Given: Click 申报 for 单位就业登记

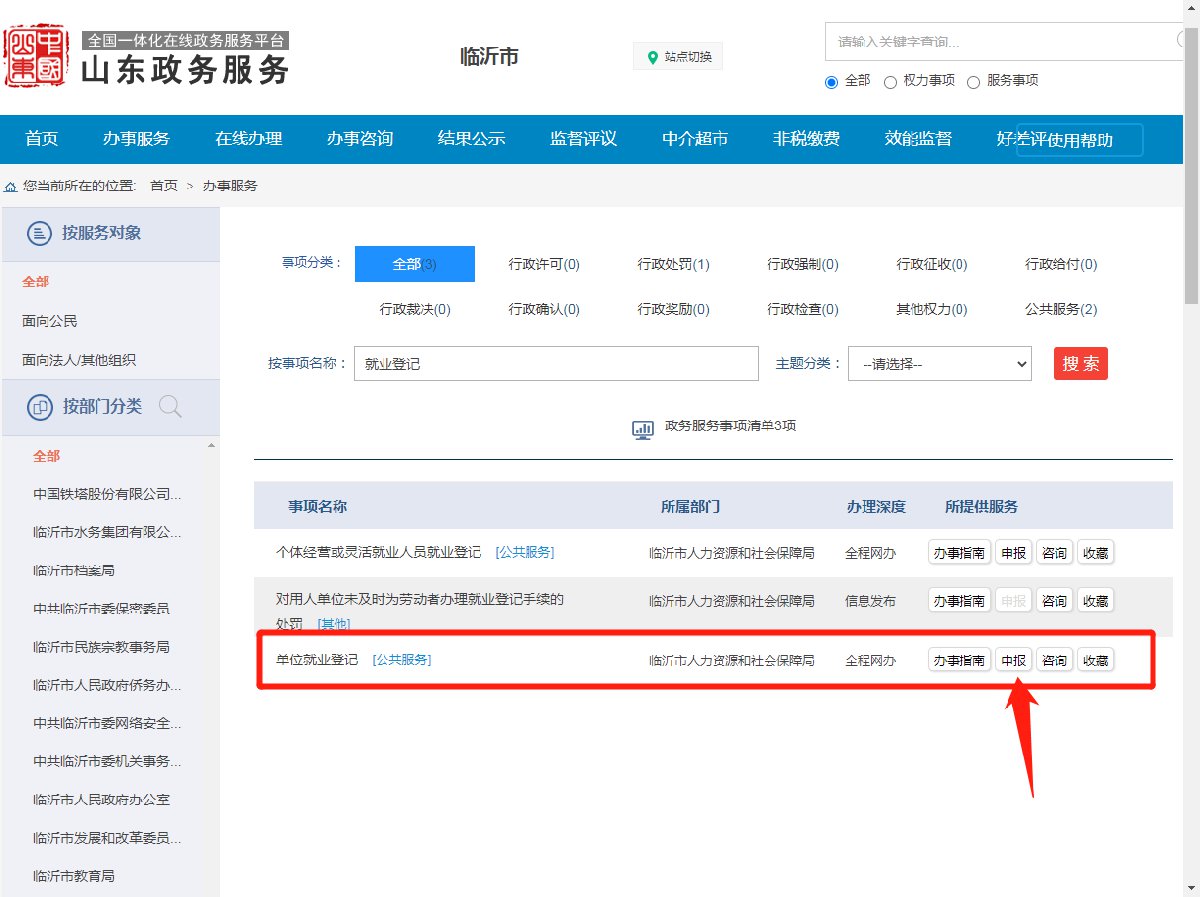Looking at the screenshot, I should [1013, 660].
